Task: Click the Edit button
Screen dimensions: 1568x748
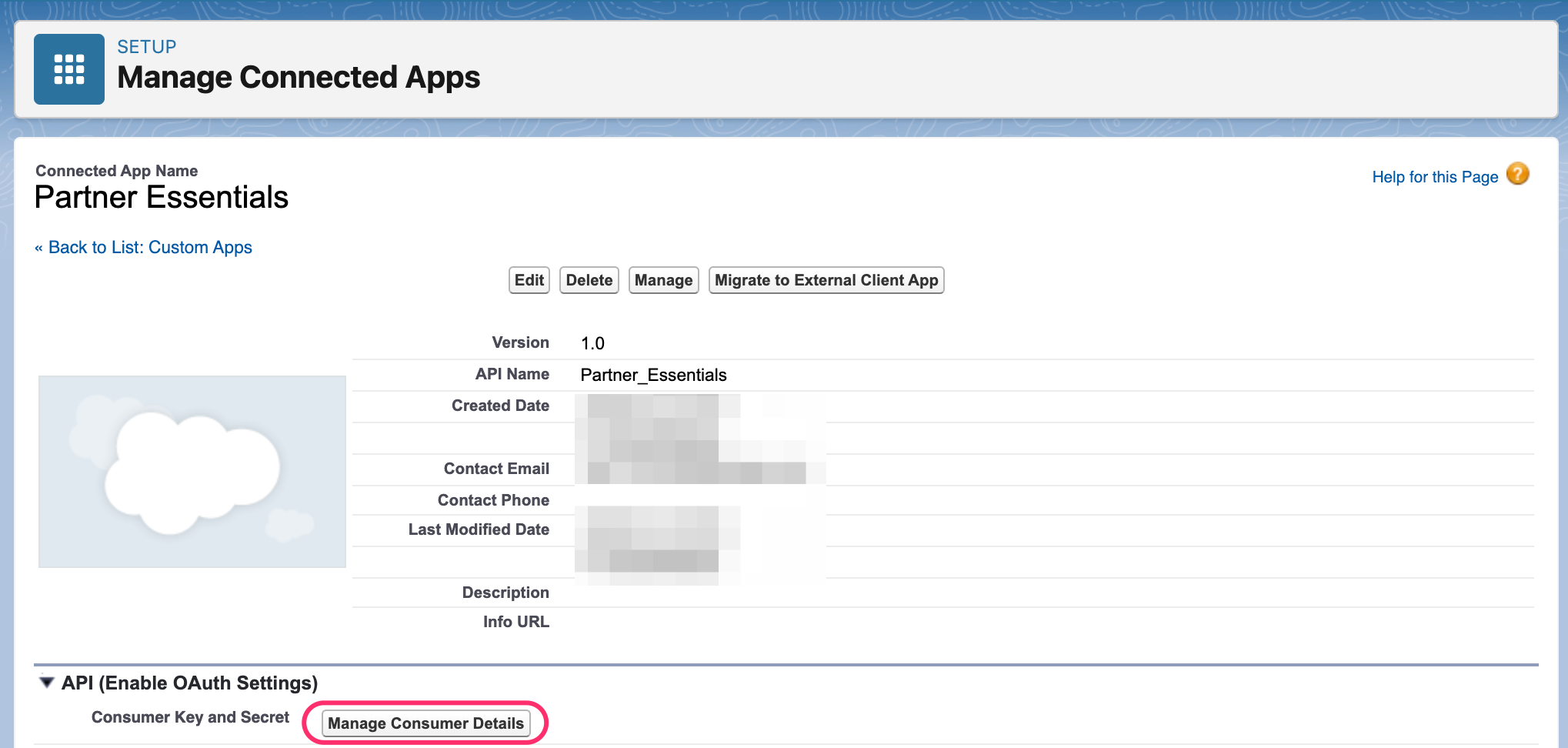Action: click(529, 280)
